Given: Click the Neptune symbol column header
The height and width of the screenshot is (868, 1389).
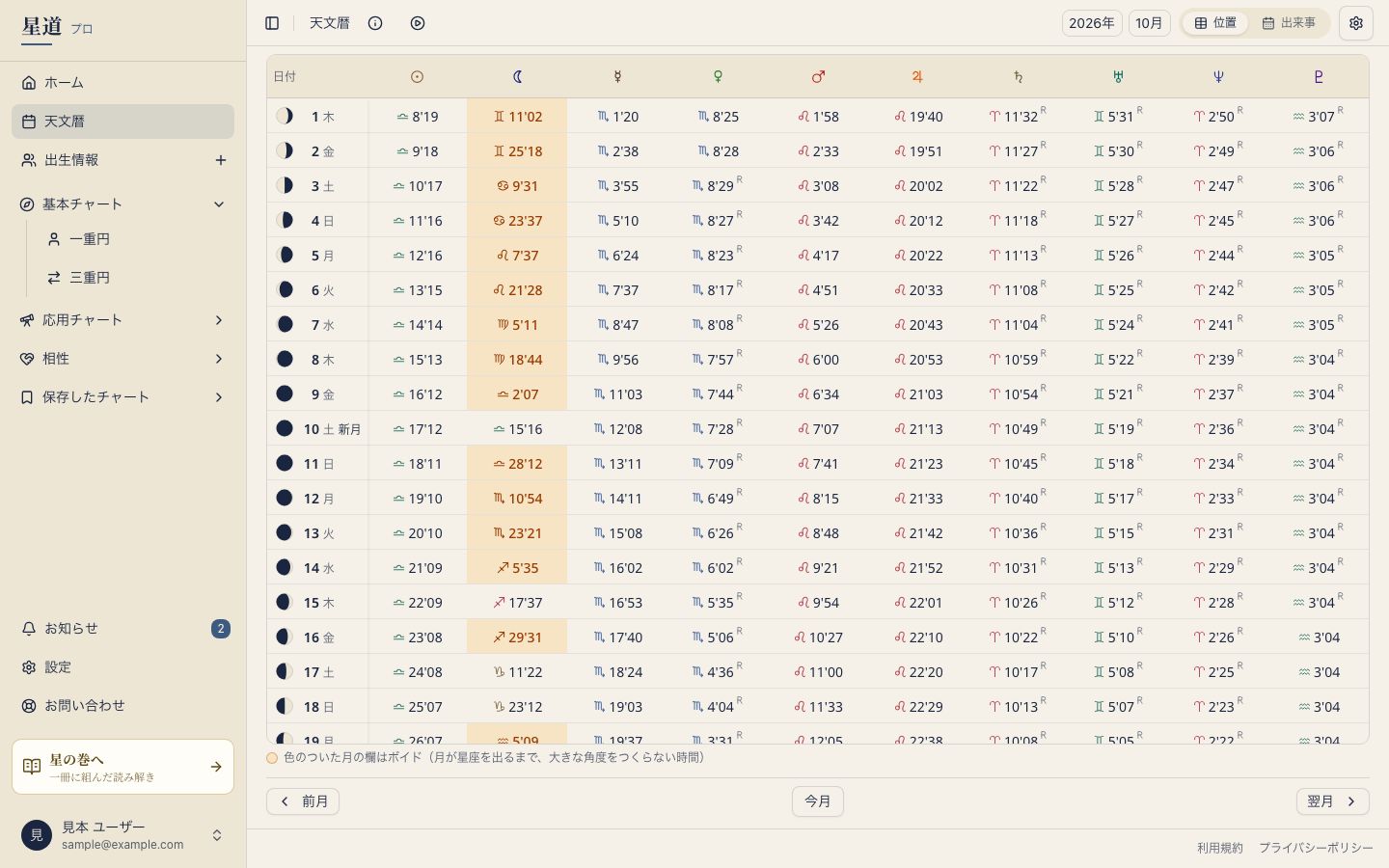Looking at the screenshot, I should [x=1218, y=77].
